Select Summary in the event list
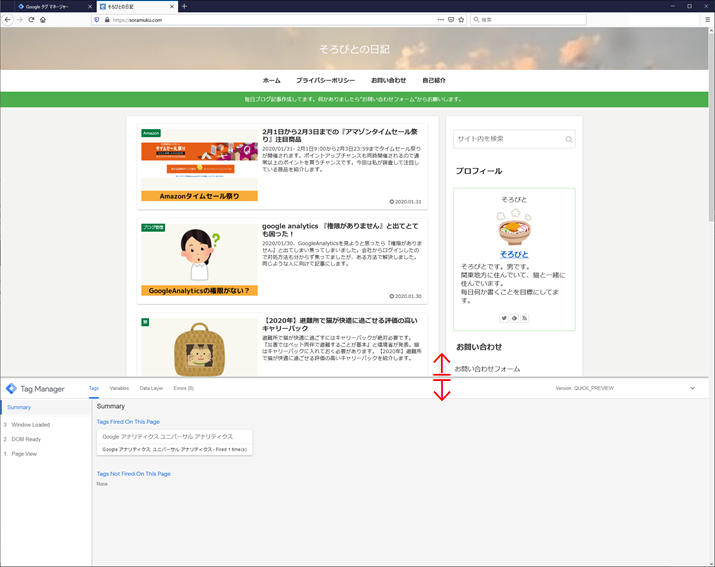 [46, 407]
